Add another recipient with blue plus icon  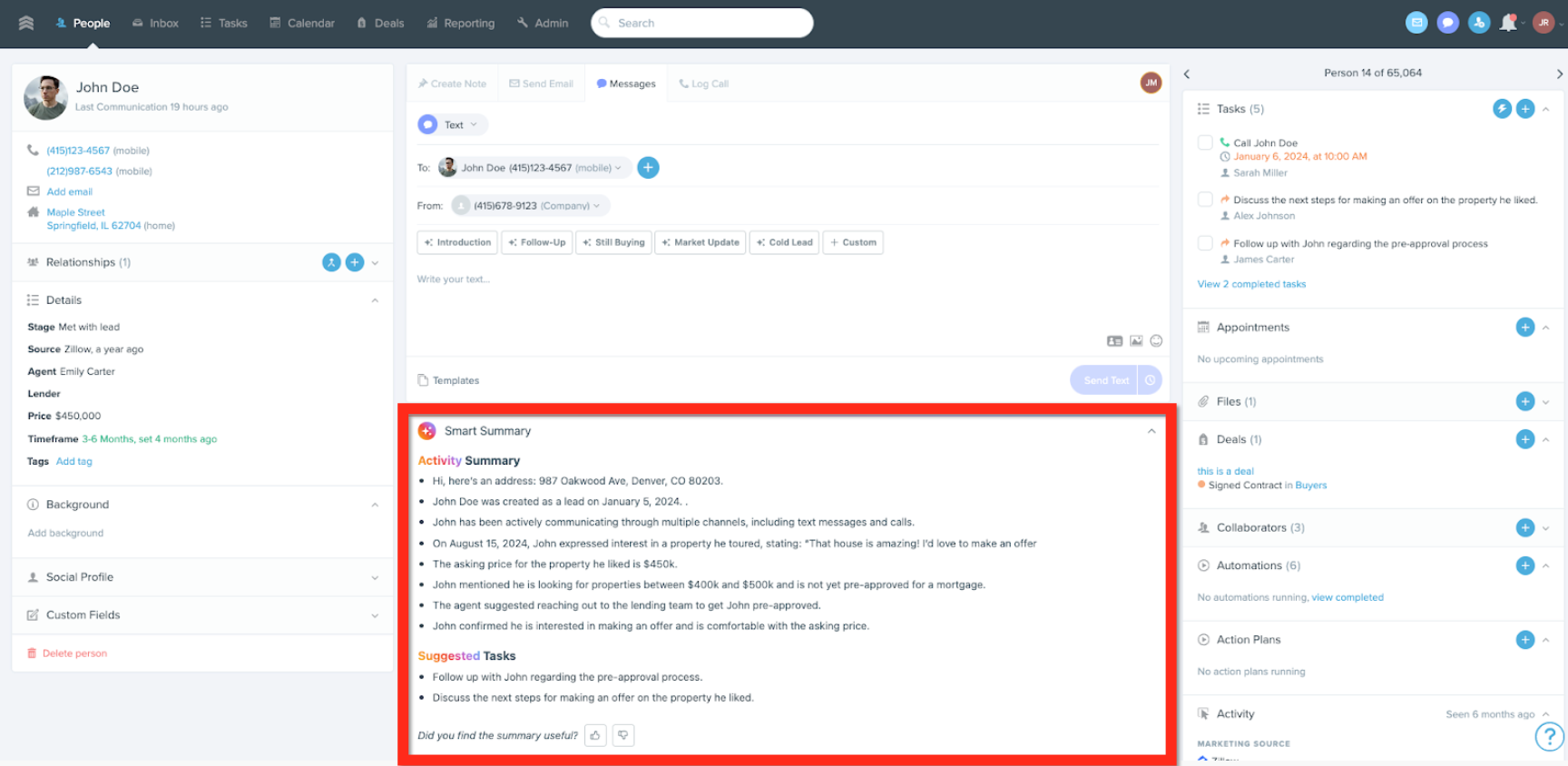(x=648, y=168)
